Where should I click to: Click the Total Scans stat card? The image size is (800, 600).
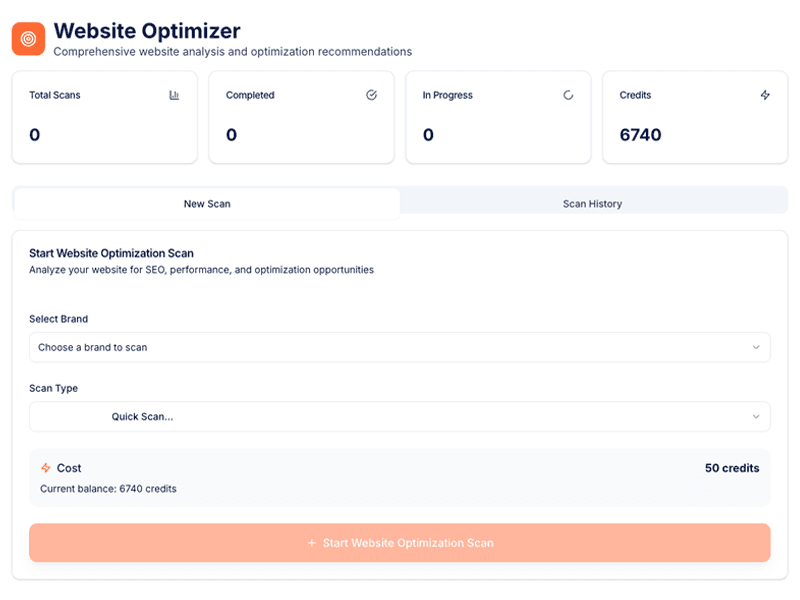click(x=104, y=117)
